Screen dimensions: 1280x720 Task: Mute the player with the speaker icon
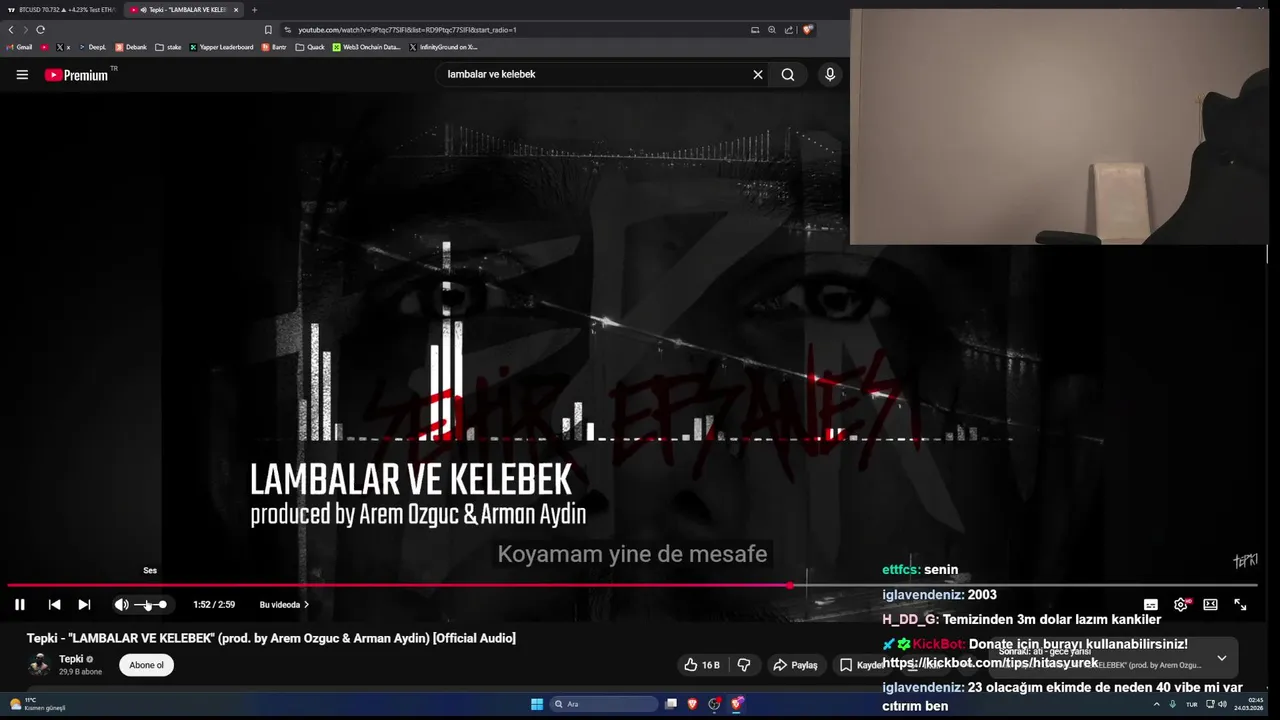(121, 604)
